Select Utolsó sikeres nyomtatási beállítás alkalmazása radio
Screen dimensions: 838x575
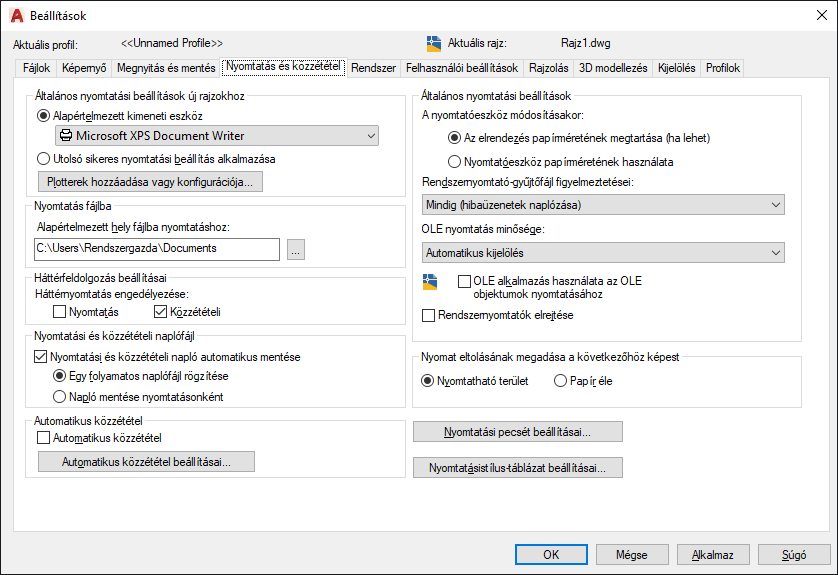click(43, 159)
